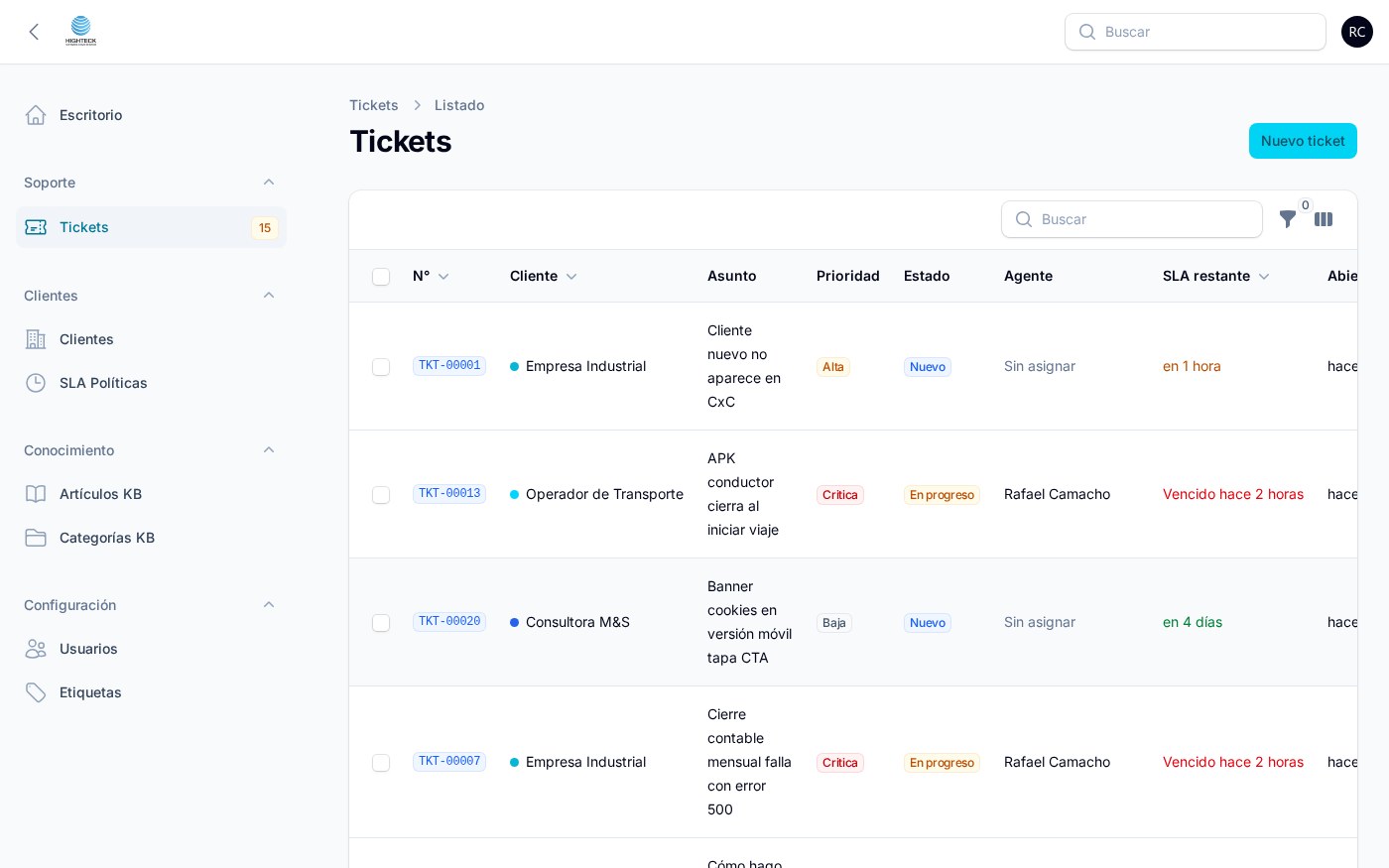Screen dimensions: 1389x868
Task: Open Categorías KB in the sidebar
Action: [x=151, y=538]
